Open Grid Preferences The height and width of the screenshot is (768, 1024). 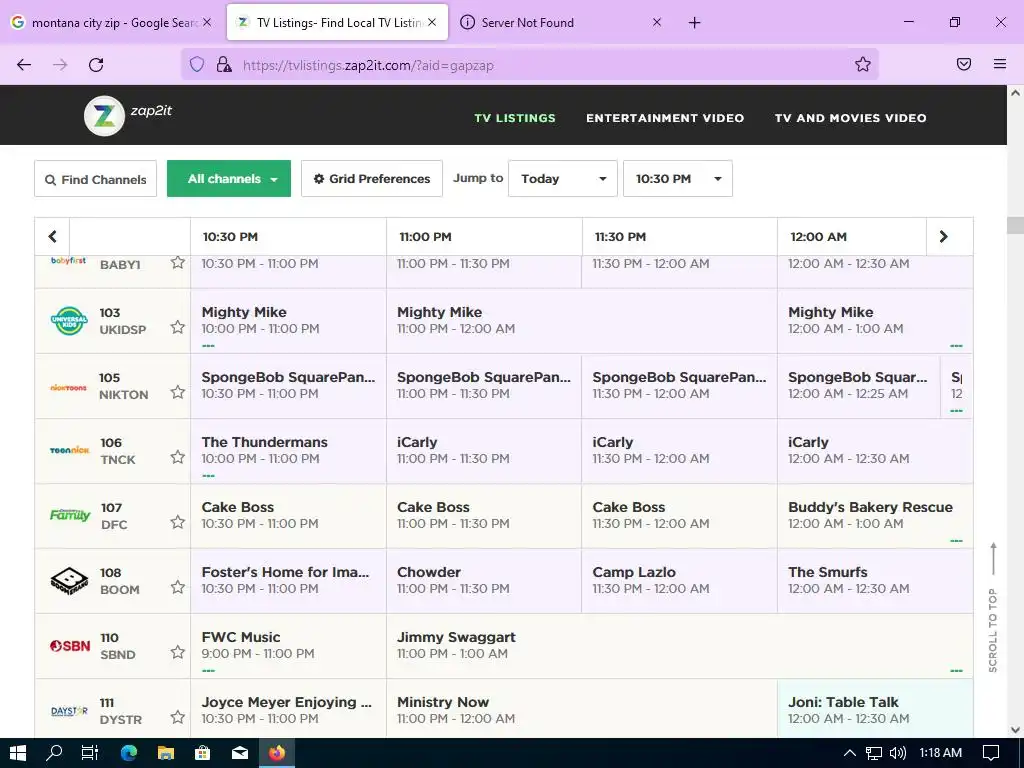[372, 178]
